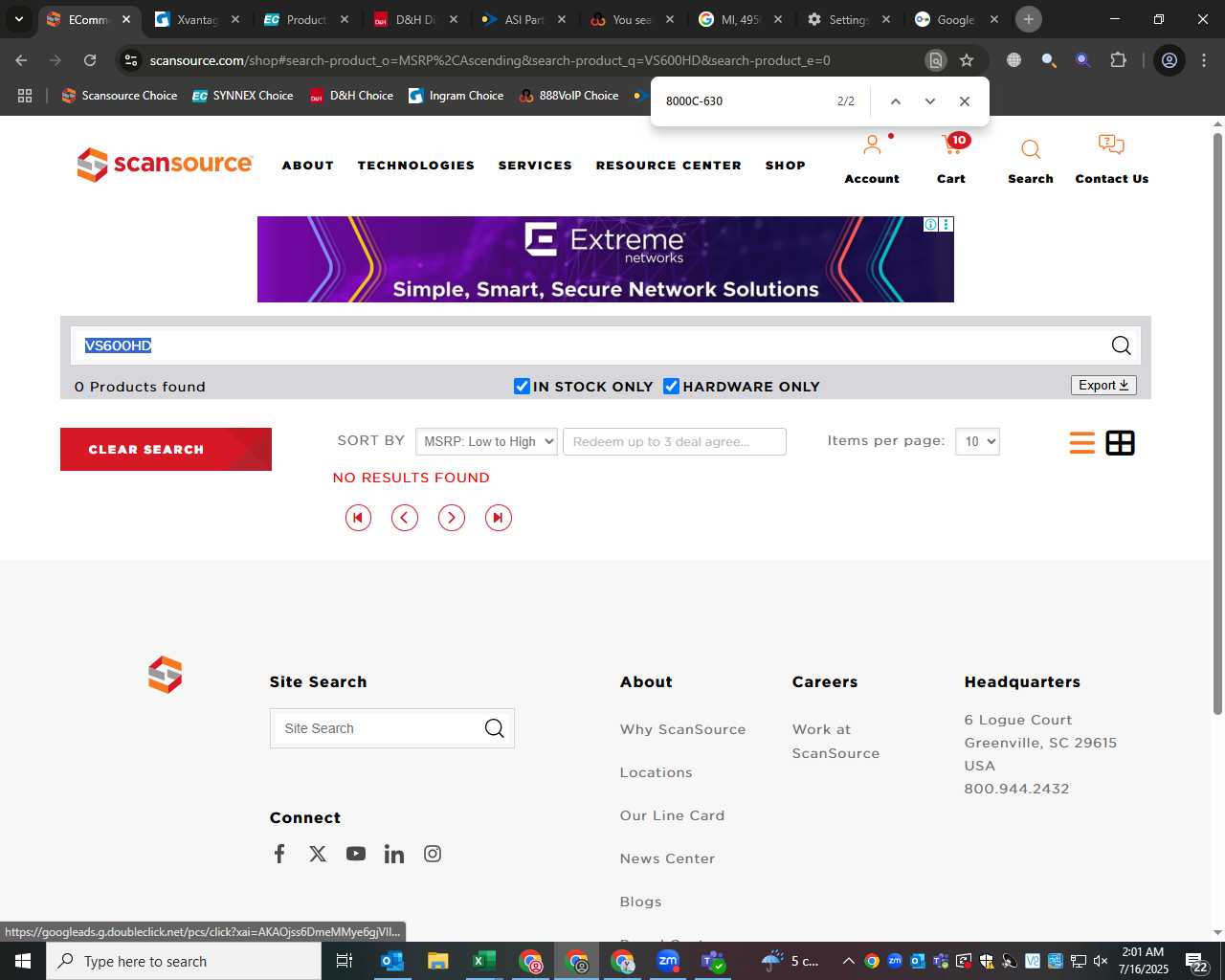Open the RESOURCE CENTER menu
Screen dimensions: 1225x980
(669, 166)
